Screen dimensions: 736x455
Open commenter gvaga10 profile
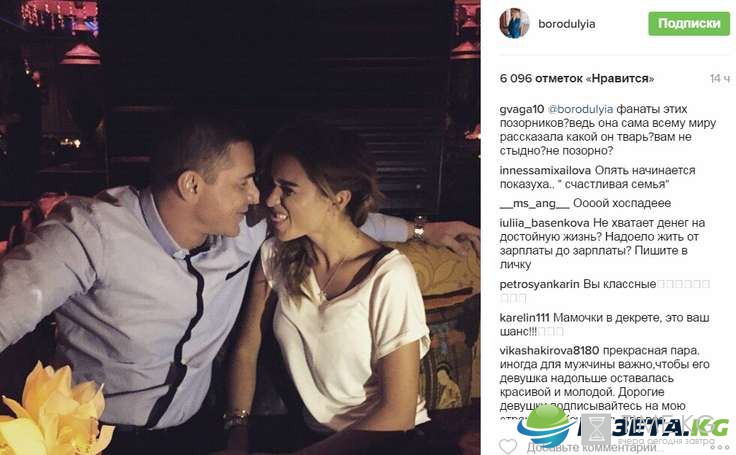(x=521, y=109)
